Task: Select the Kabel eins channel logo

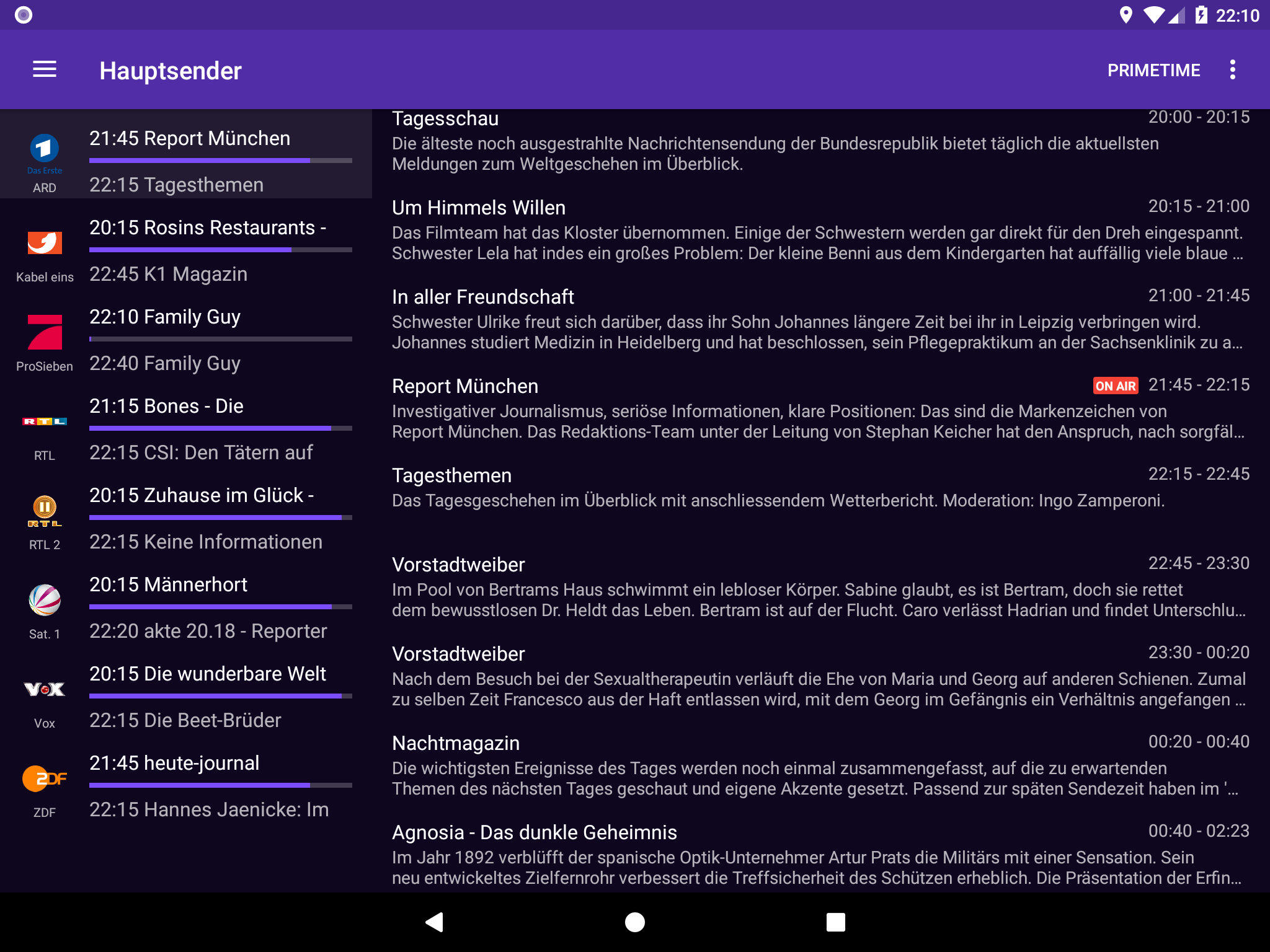Action: 45,243
